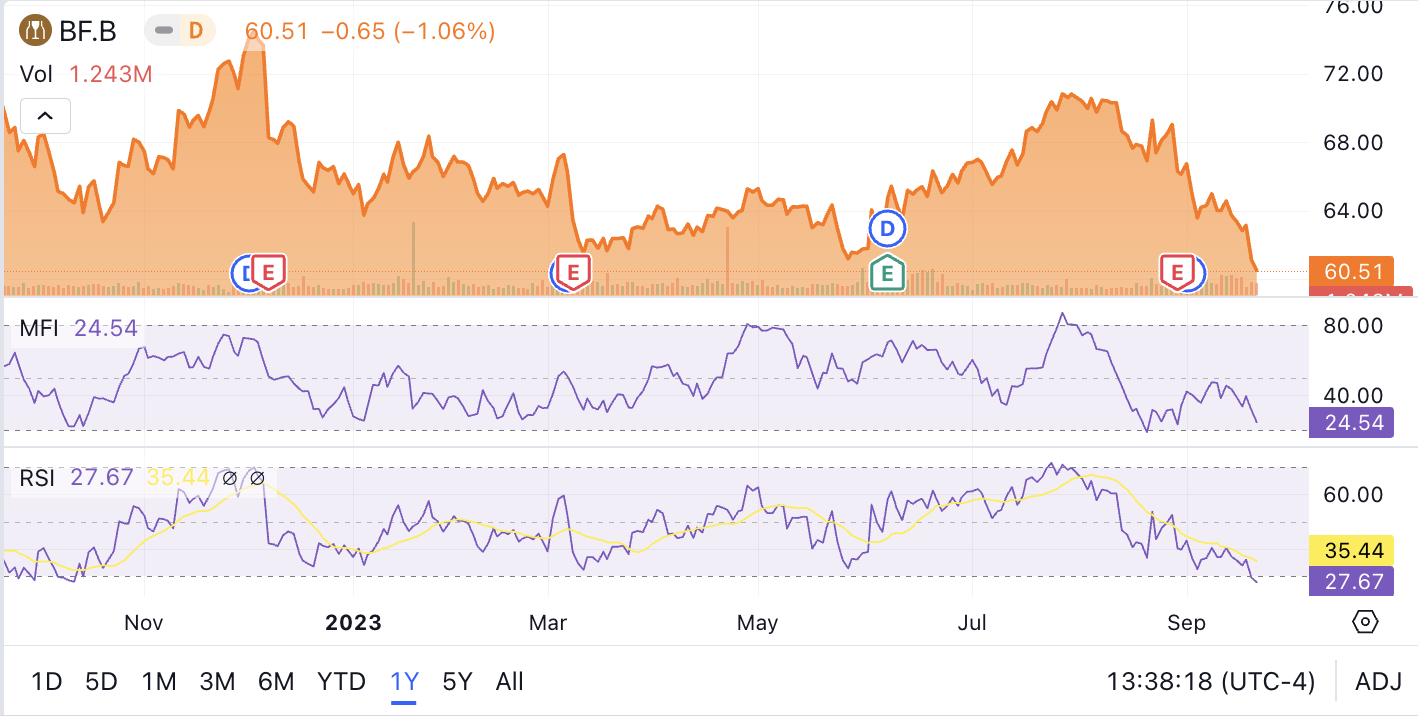
Task: Click the green E earnings badge near May
Action: [x=887, y=271]
